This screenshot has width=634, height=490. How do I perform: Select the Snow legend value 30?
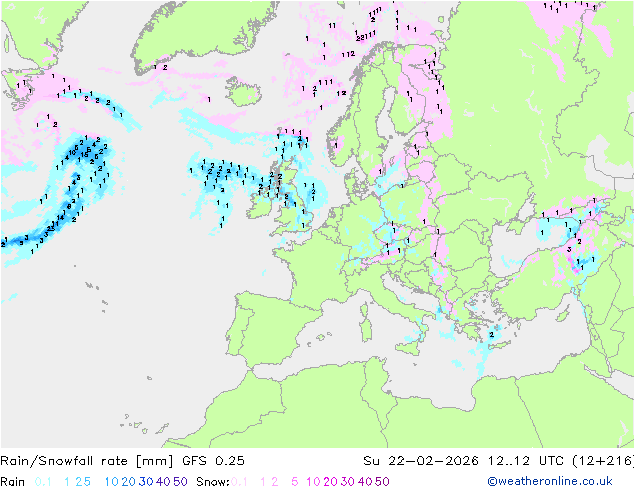point(348,482)
